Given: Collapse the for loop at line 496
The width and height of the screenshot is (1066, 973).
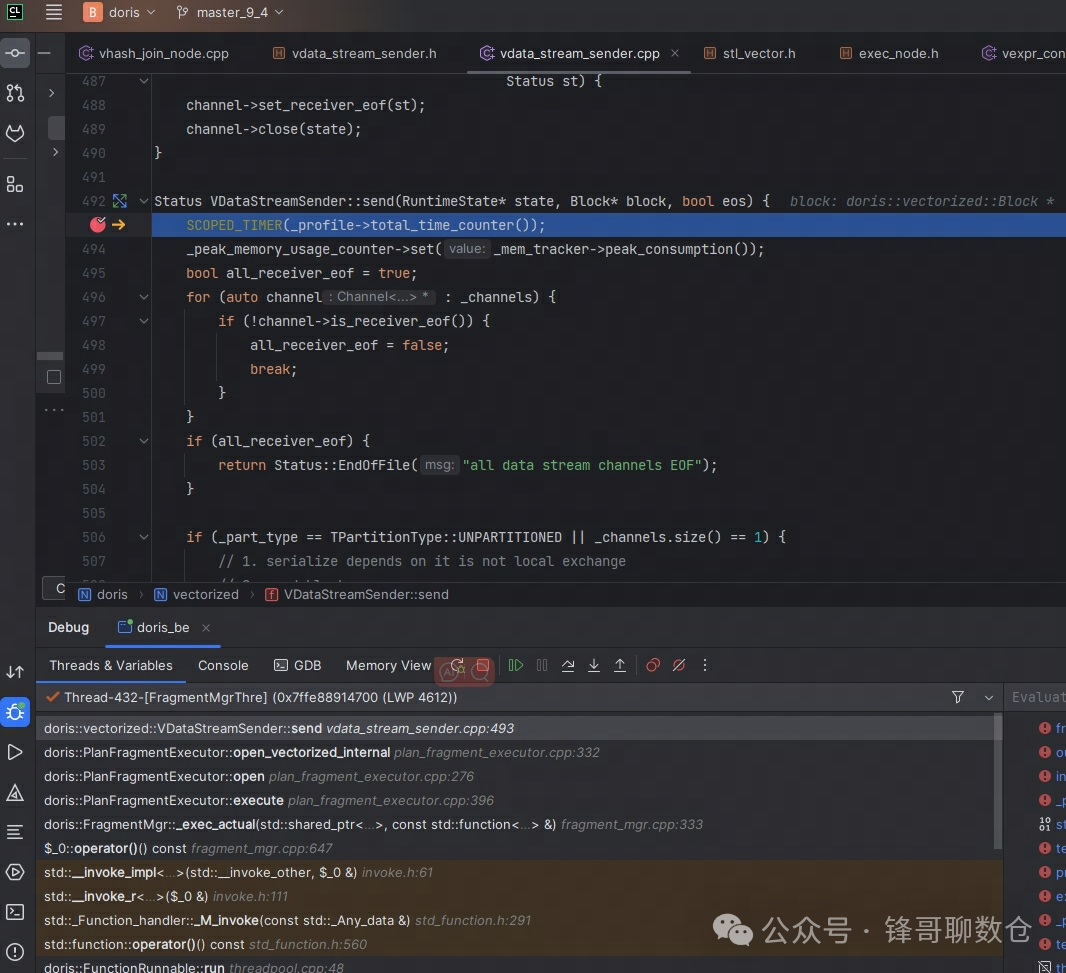Looking at the screenshot, I should (x=143, y=297).
